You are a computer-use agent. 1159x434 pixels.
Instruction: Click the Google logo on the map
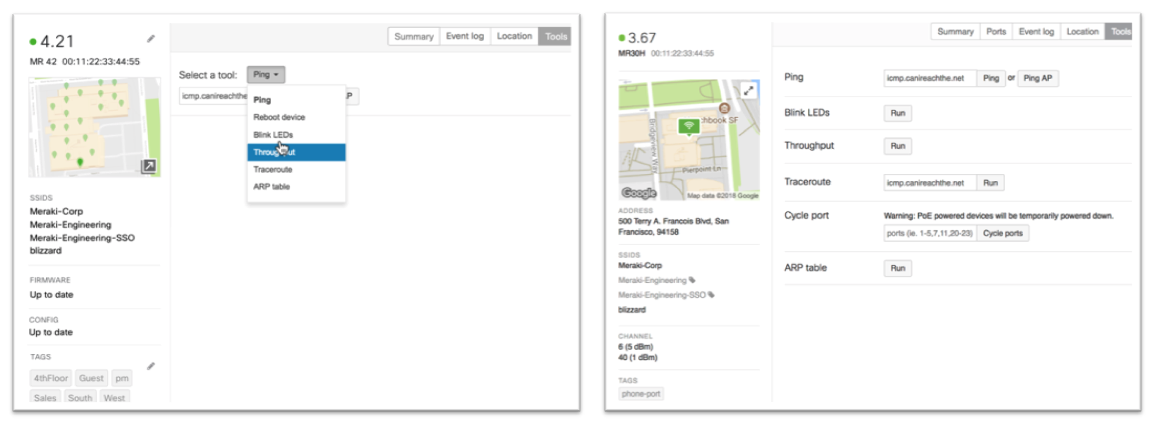pyautogui.click(x=639, y=193)
